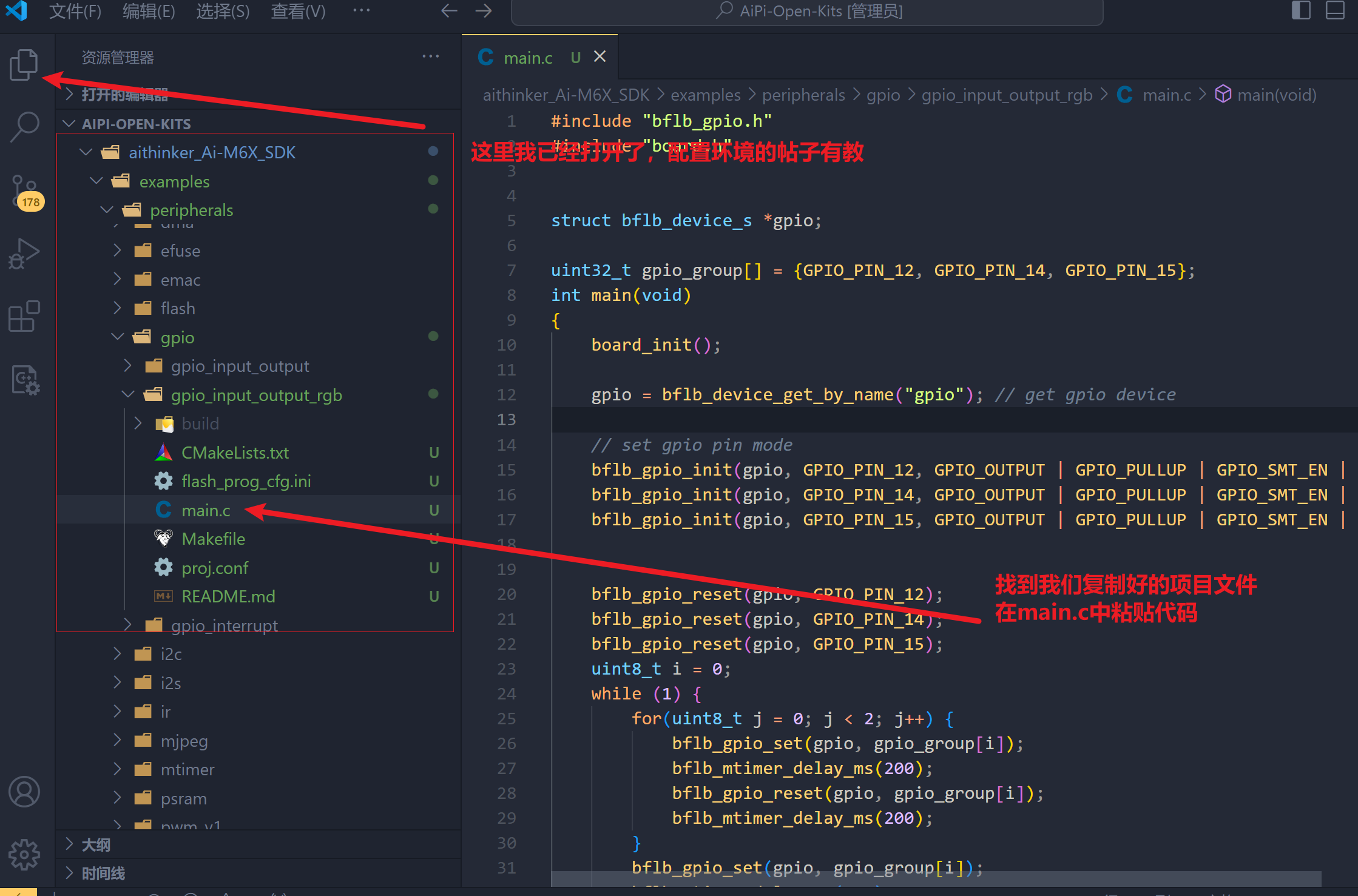Open README.md file
The width and height of the screenshot is (1358, 896).
point(258,596)
